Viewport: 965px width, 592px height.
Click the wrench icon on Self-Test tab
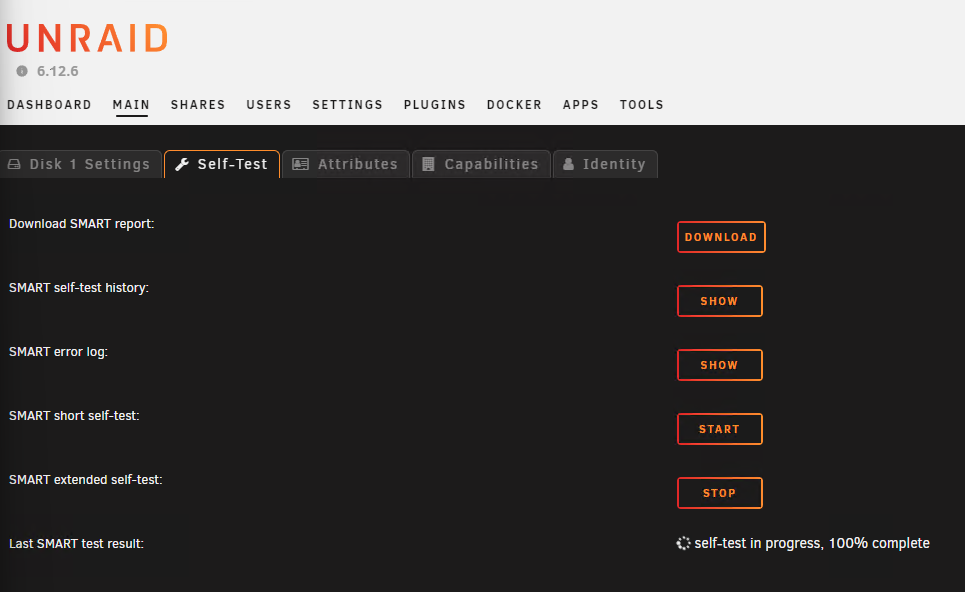182,164
